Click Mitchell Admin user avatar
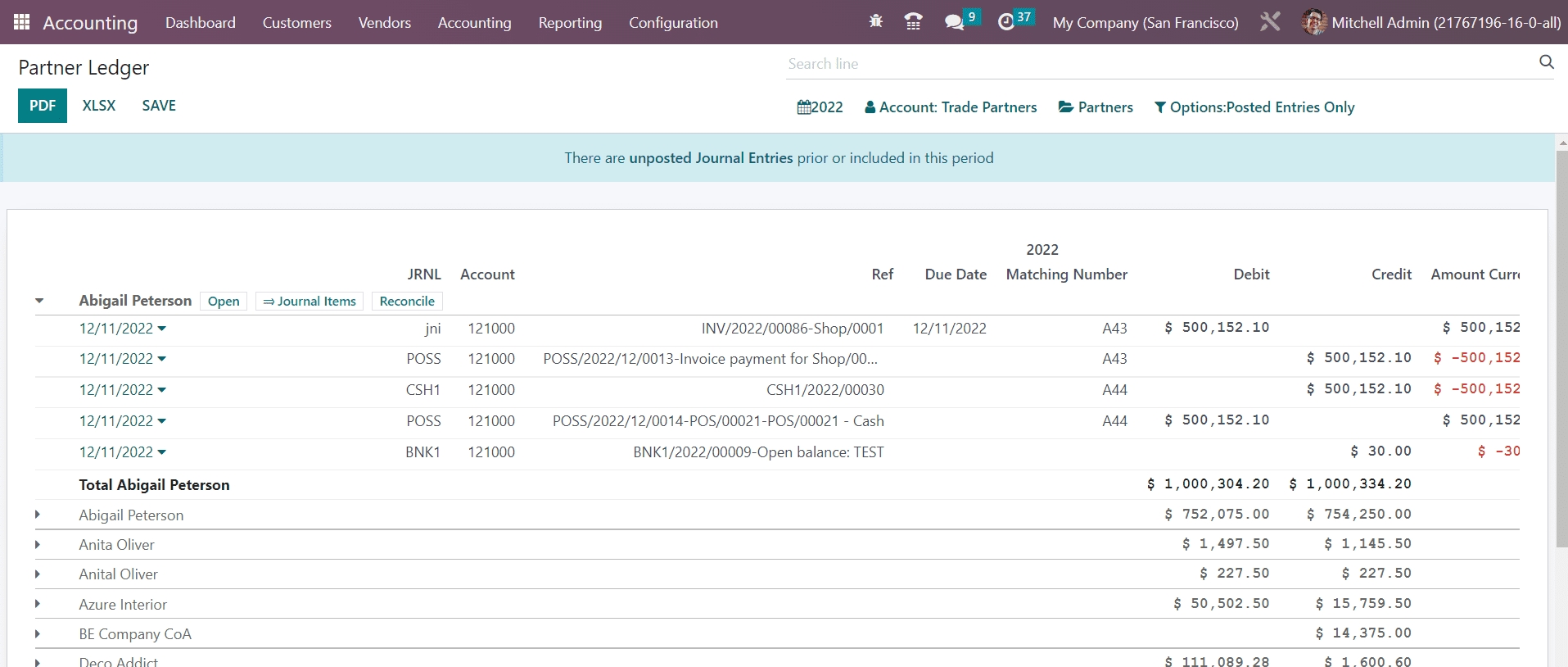This screenshot has height=667, width=1568. coord(1313,22)
